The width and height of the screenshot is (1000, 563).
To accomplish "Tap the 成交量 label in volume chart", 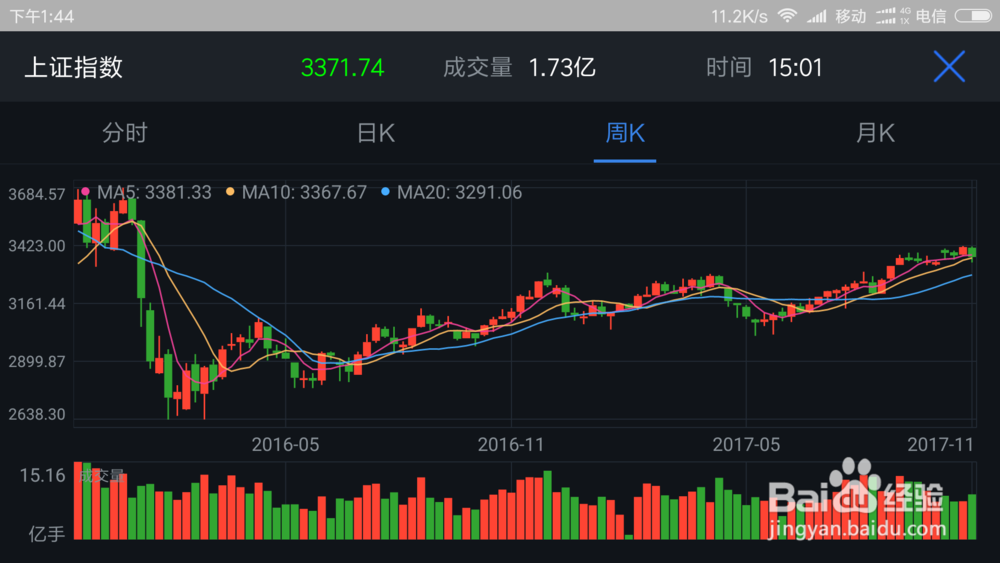I will (x=101, y=475).
